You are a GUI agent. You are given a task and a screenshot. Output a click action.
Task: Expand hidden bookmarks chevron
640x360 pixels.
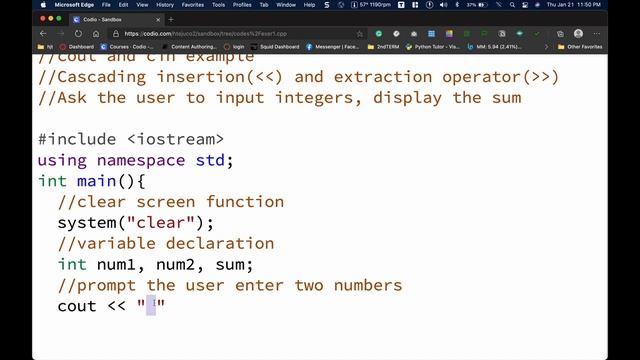546,47
